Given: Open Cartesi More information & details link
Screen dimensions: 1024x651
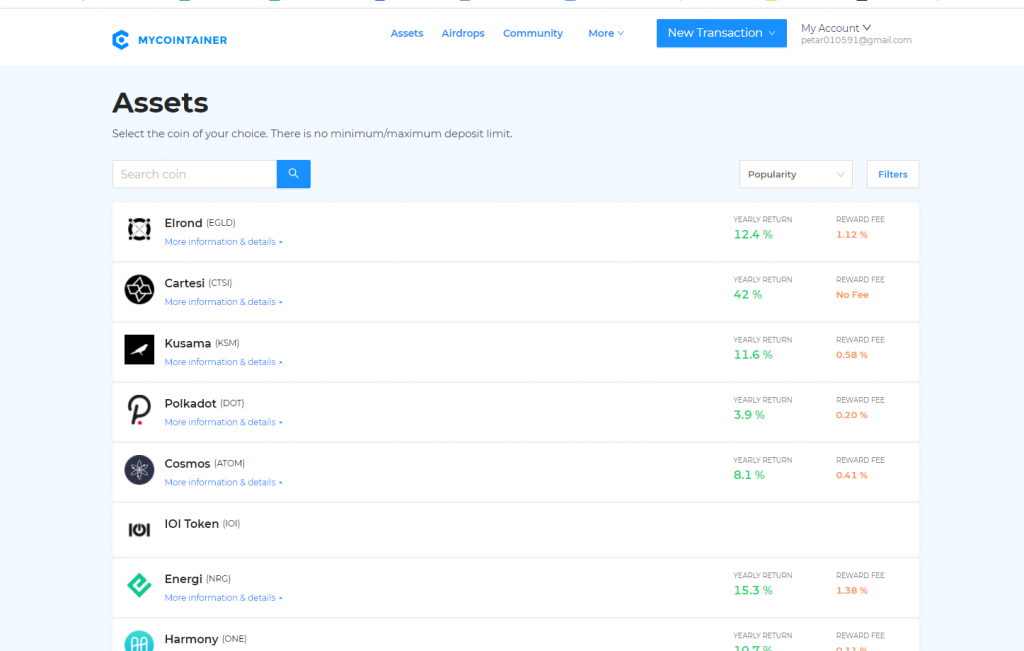Looking at the screenshot, I should coord(223,302).
